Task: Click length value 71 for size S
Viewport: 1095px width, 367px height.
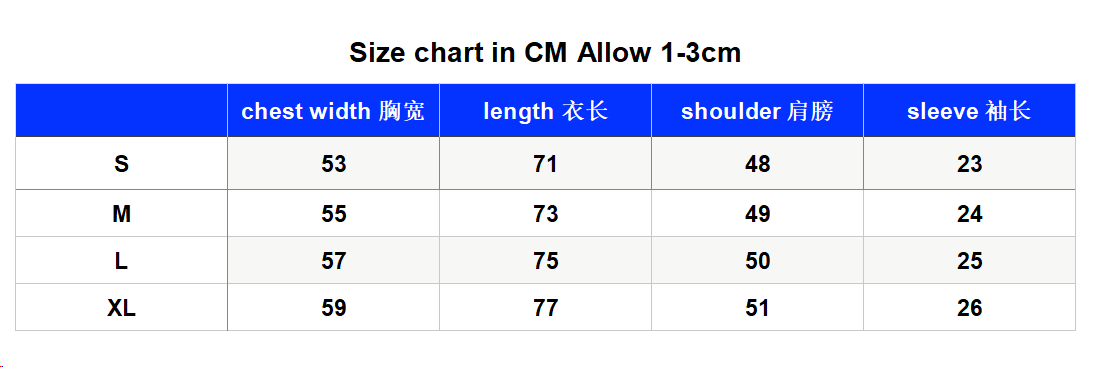Action: 545,163
